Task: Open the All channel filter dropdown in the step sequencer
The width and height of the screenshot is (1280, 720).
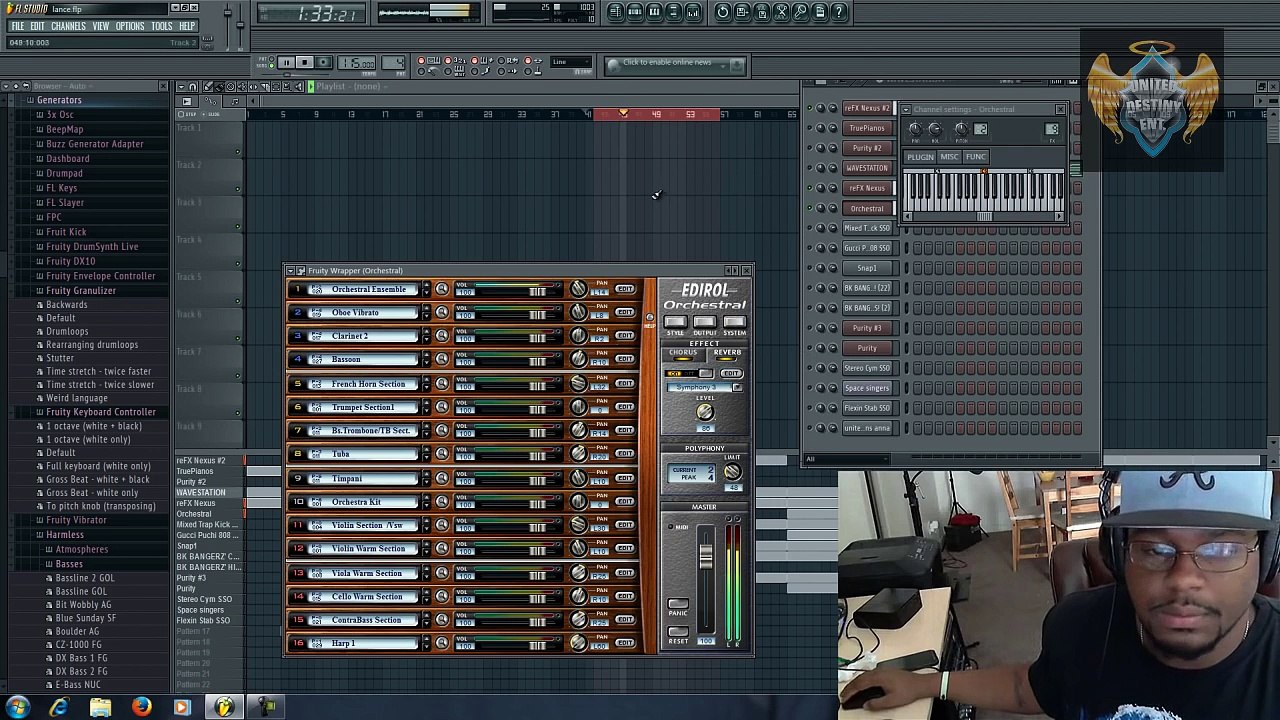Action: pos(847,459)
